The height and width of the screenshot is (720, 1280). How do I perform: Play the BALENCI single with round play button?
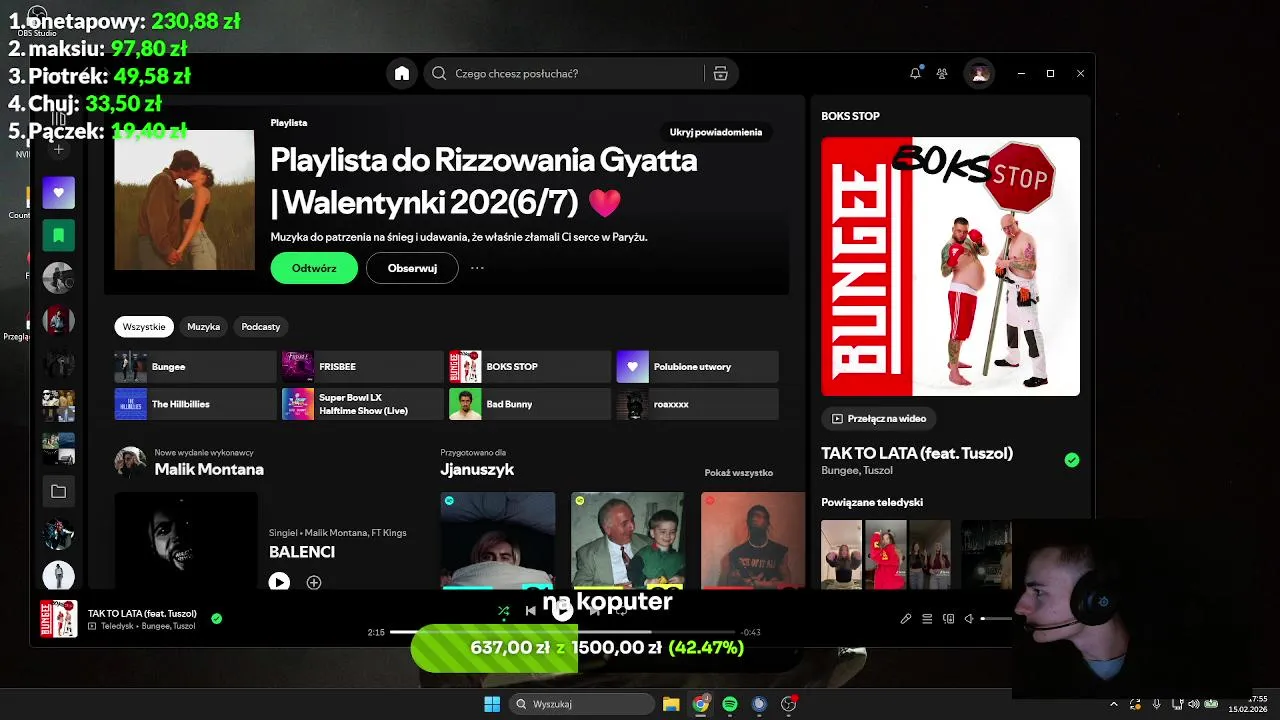click(x=279, y=582)
